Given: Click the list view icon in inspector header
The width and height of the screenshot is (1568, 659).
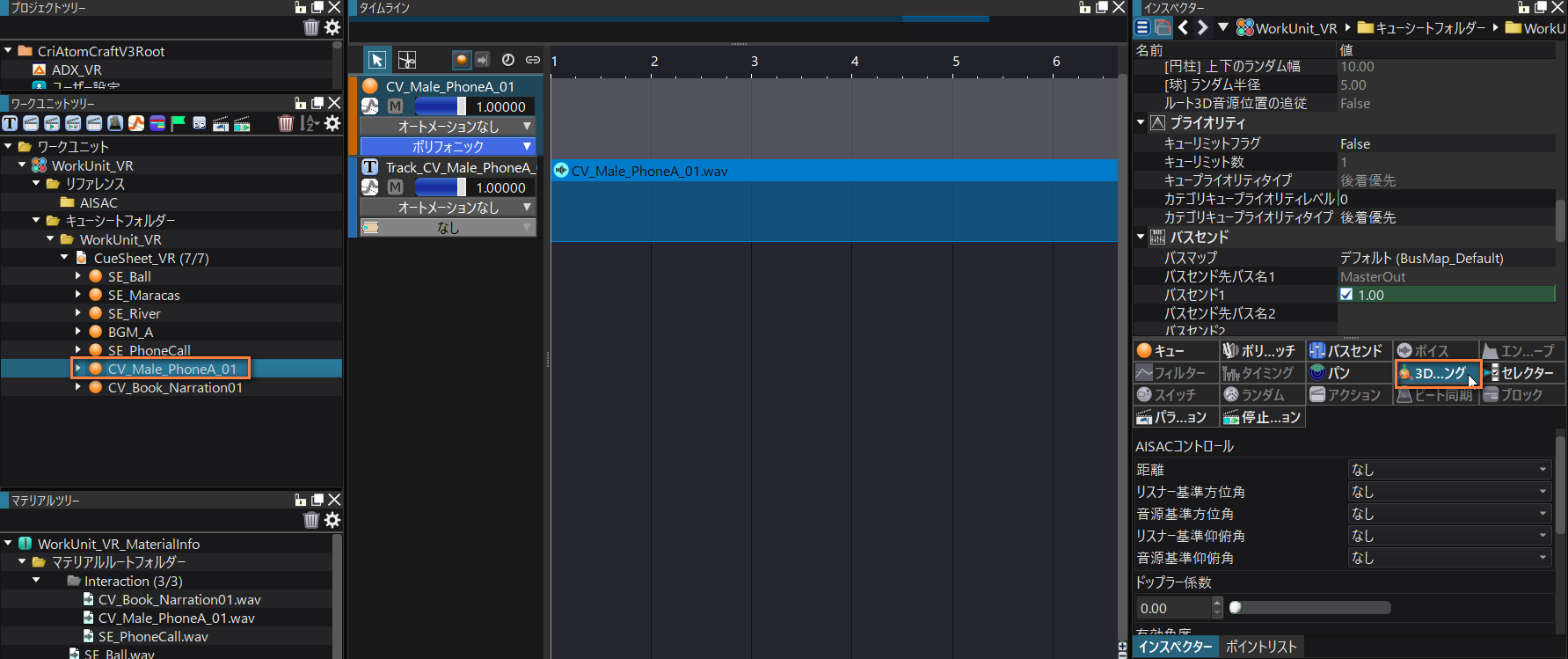Looking at the screenshot, I should click(1141, 27).
